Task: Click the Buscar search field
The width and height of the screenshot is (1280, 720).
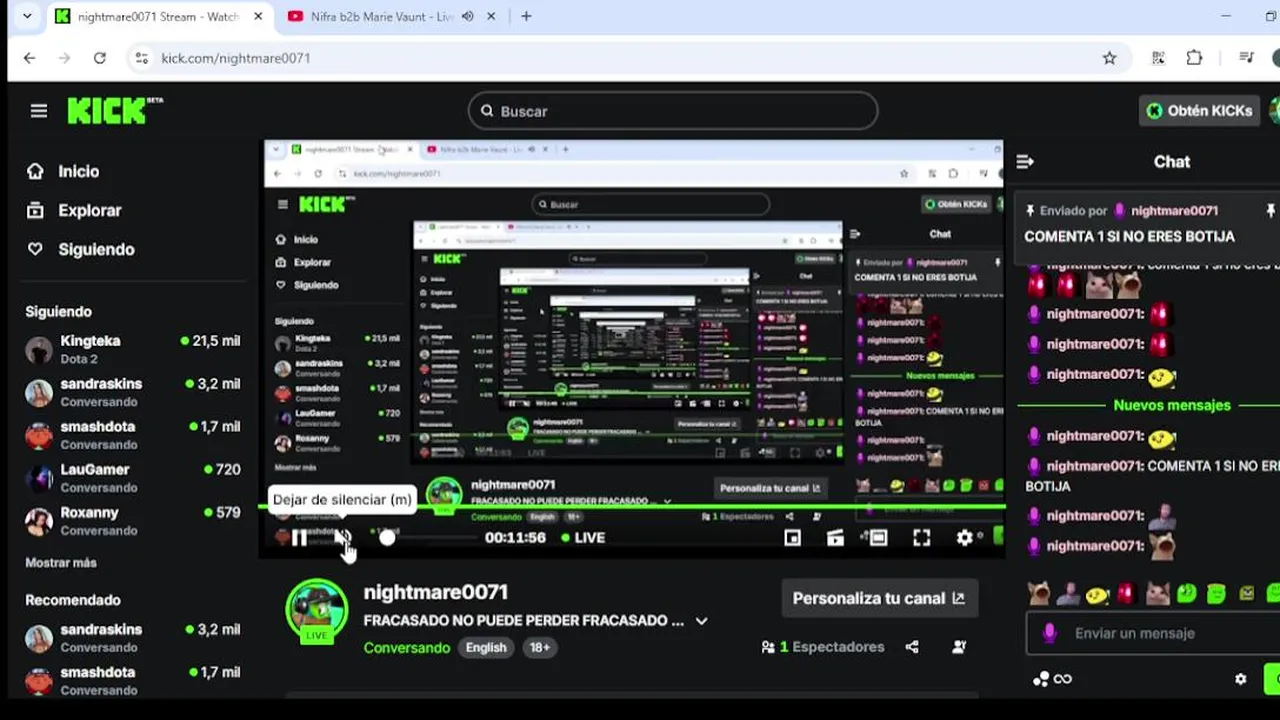Action: coord(673,111)
